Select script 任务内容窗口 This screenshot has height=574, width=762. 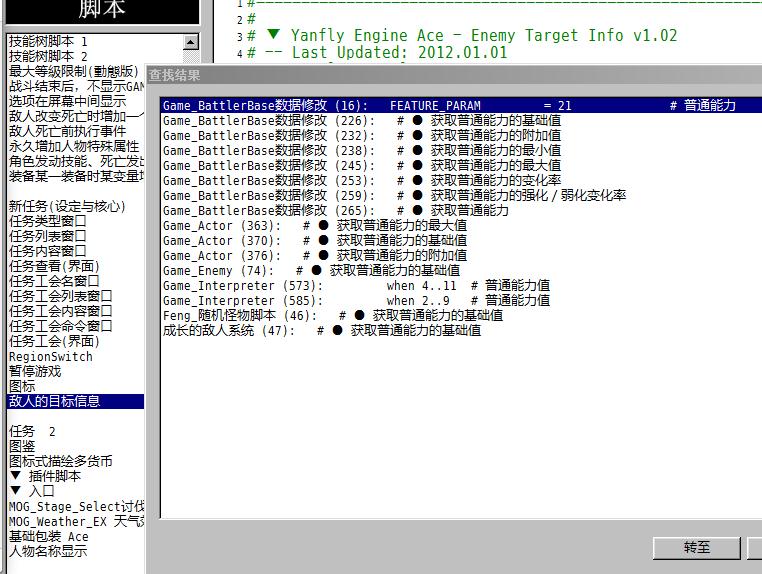tap(48, 251)
